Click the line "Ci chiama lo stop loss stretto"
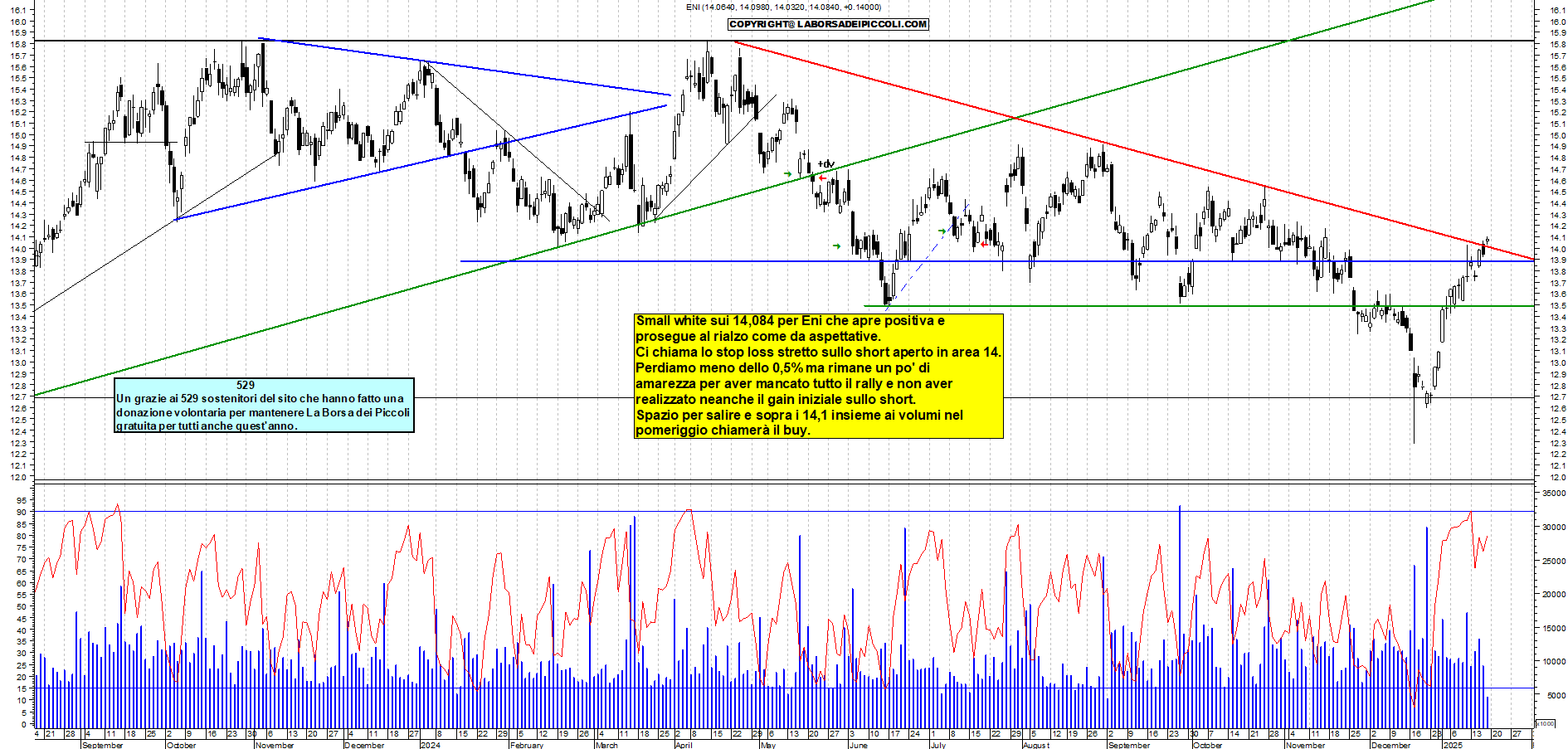 pyautogui.click(x=818, y=353)
